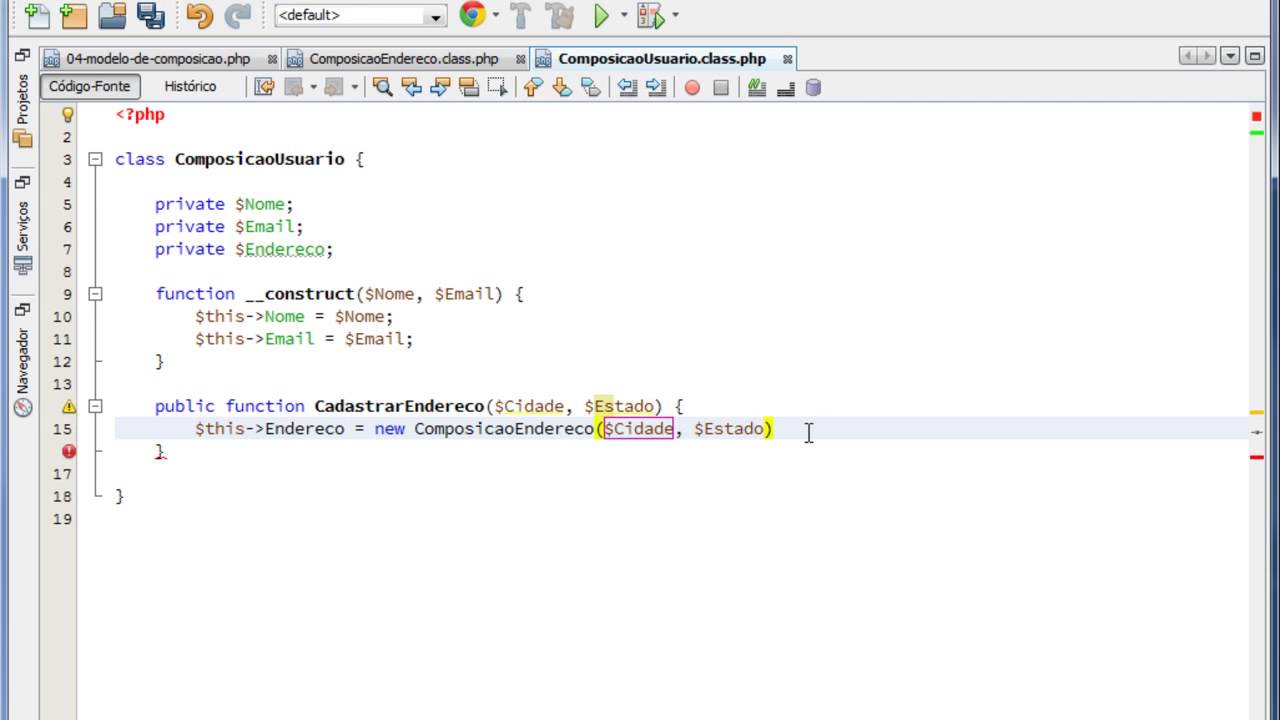Click the red error stripe marker at top right
The width and height of the screenshot is (1280, 720).
1257,116
